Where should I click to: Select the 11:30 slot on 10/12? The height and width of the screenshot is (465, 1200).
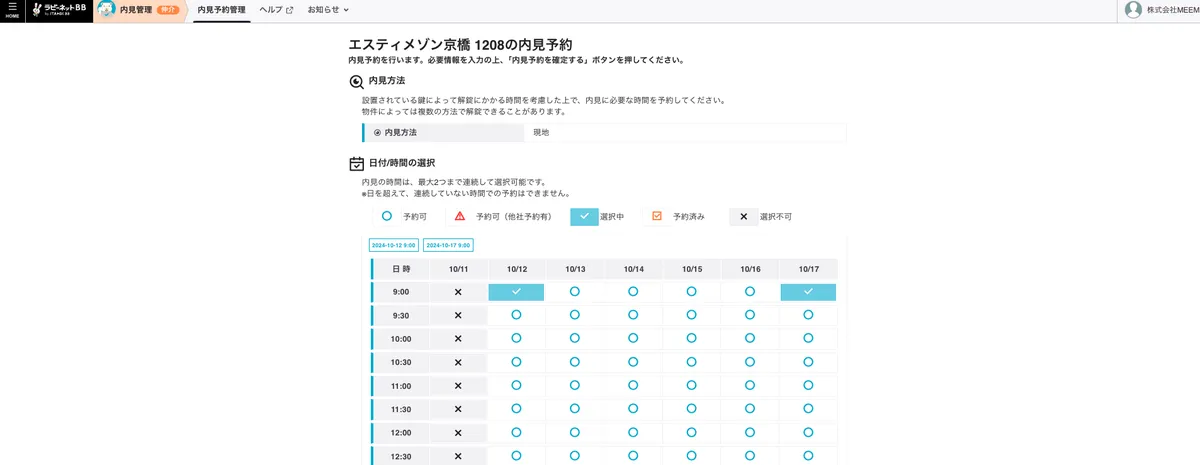coord(516,409)
